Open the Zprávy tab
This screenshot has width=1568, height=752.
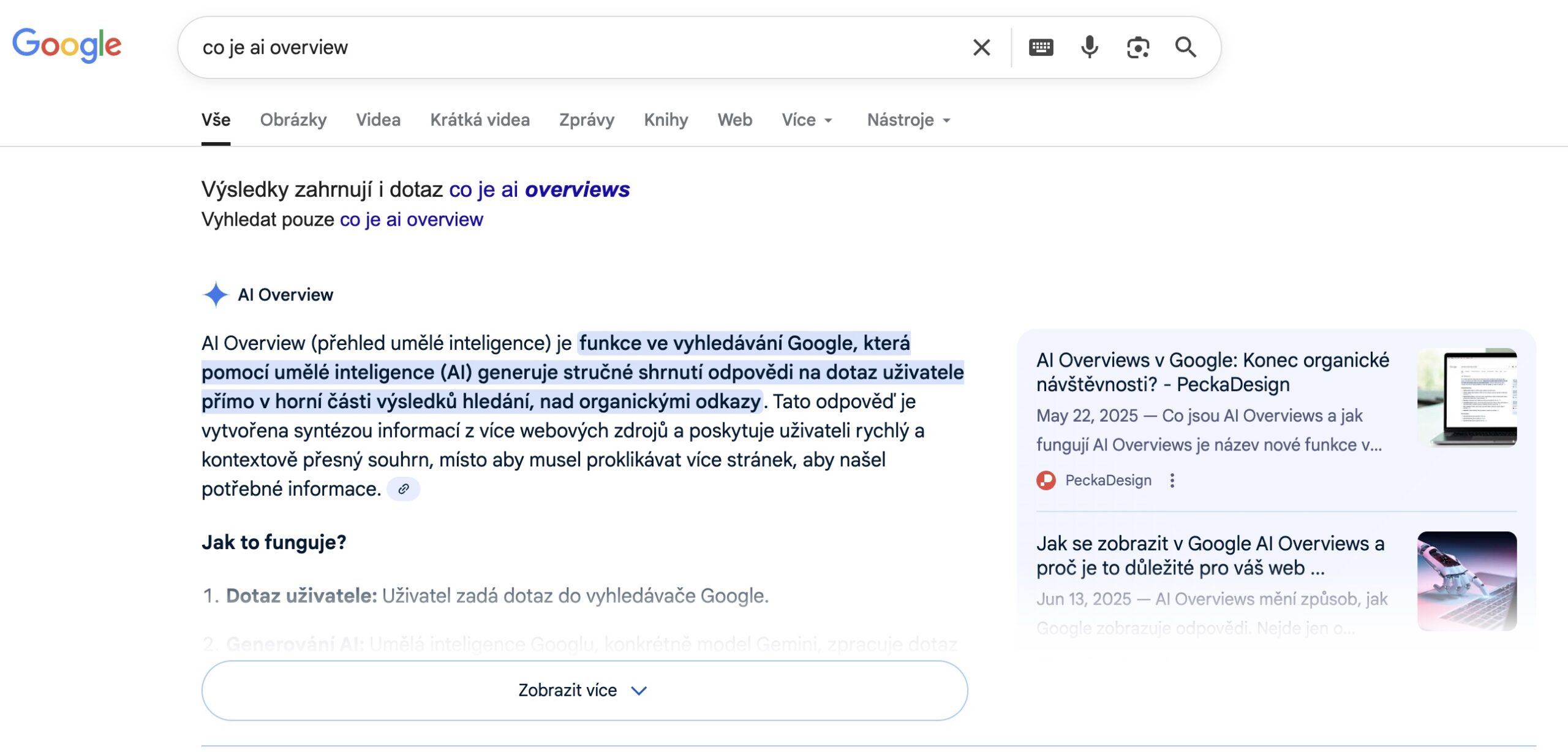(586, 120)
